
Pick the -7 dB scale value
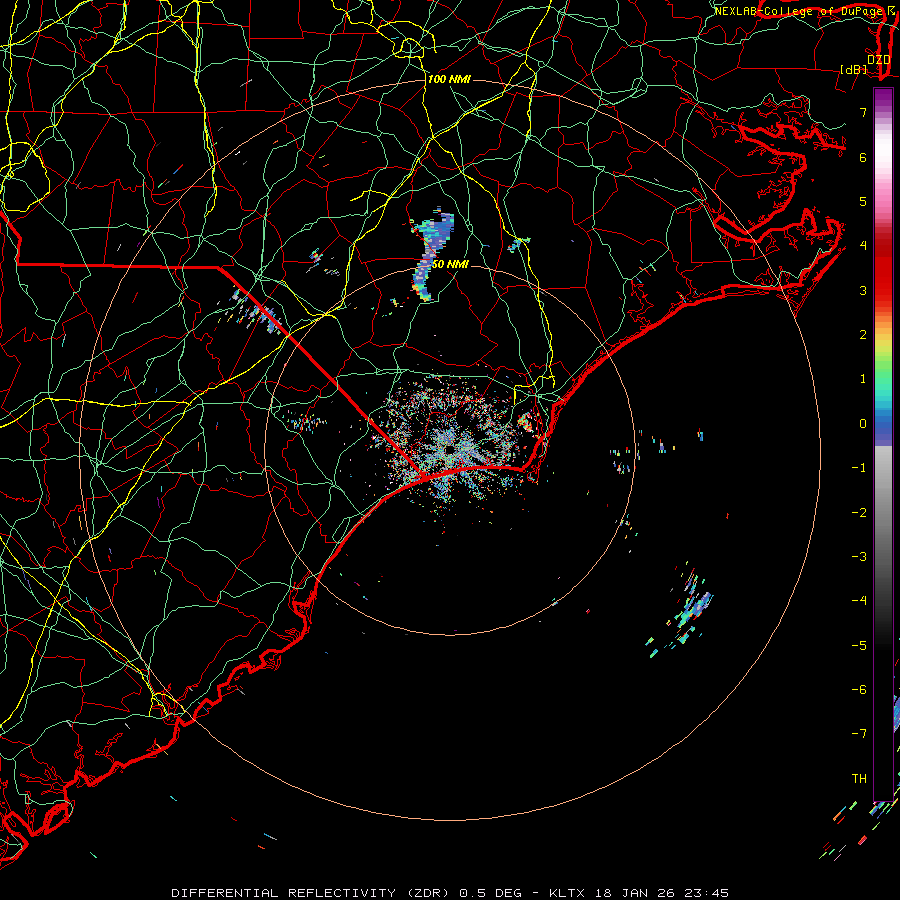[859, 734]
